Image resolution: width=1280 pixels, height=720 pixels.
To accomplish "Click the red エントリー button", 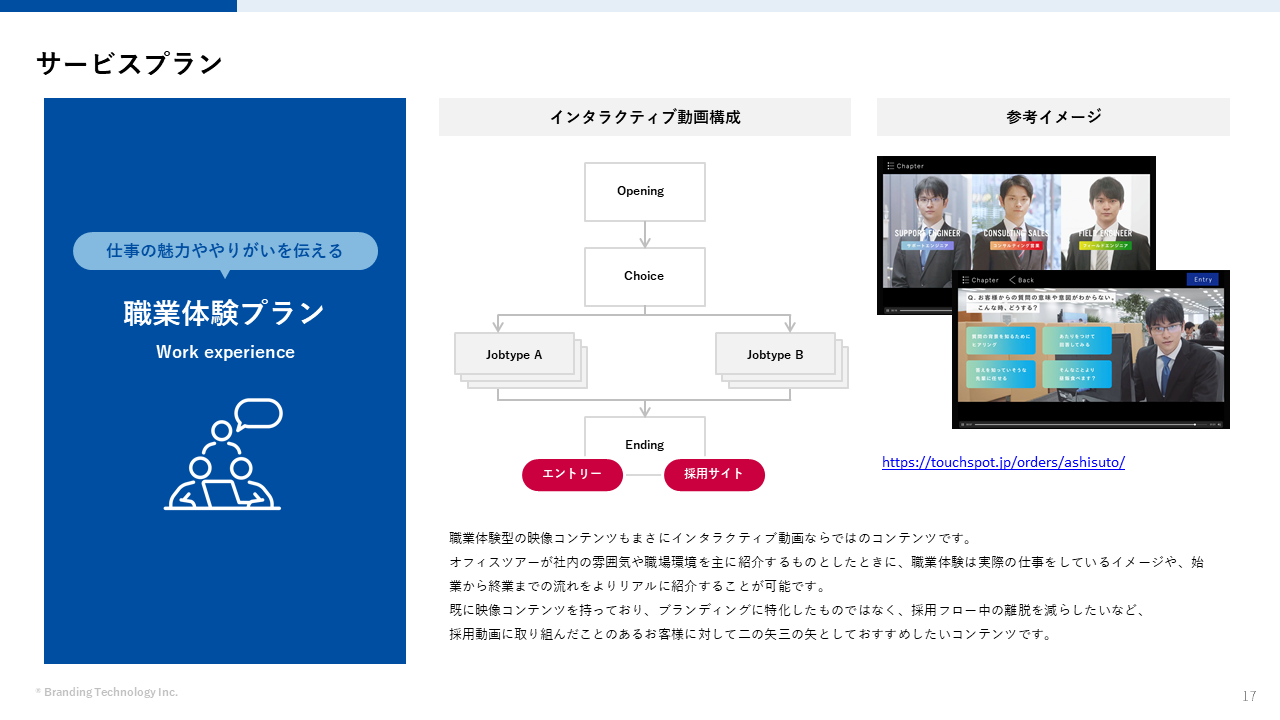I will tap(572, 475).
